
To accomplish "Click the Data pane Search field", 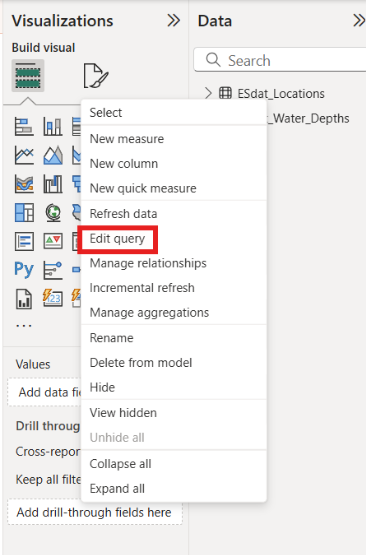I will pos(280,60).
